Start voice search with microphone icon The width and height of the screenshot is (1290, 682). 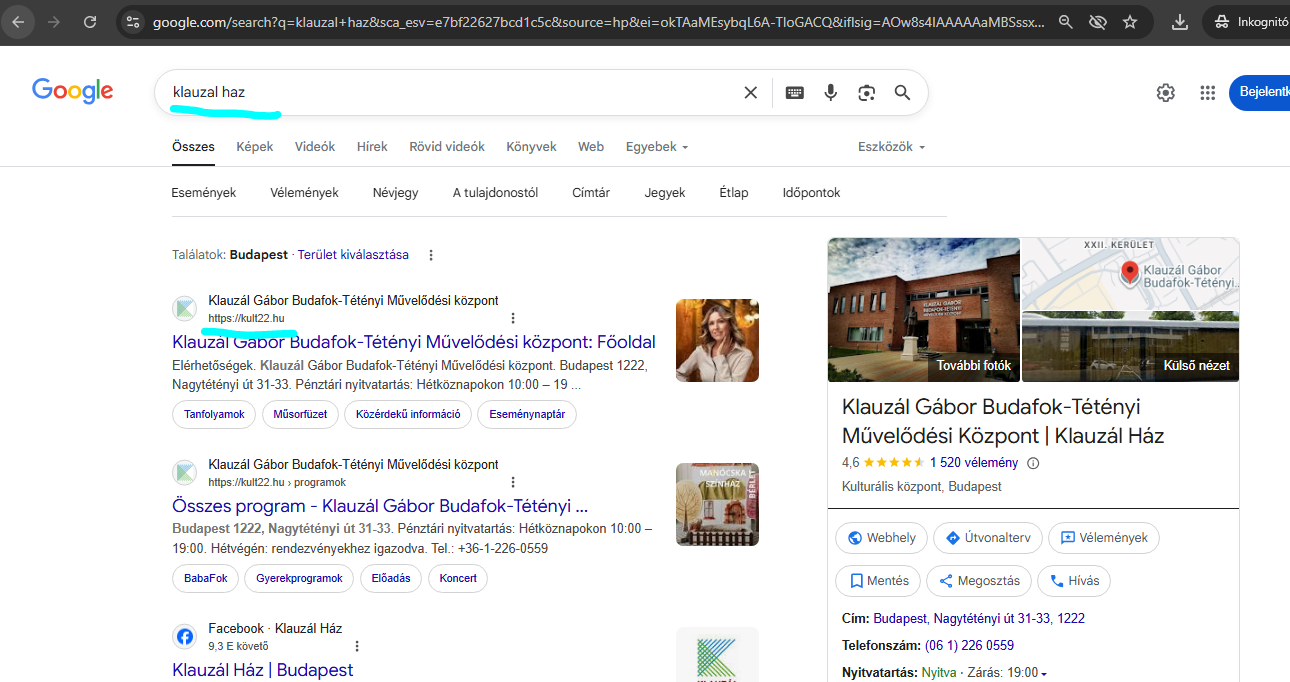coord(830,93)
